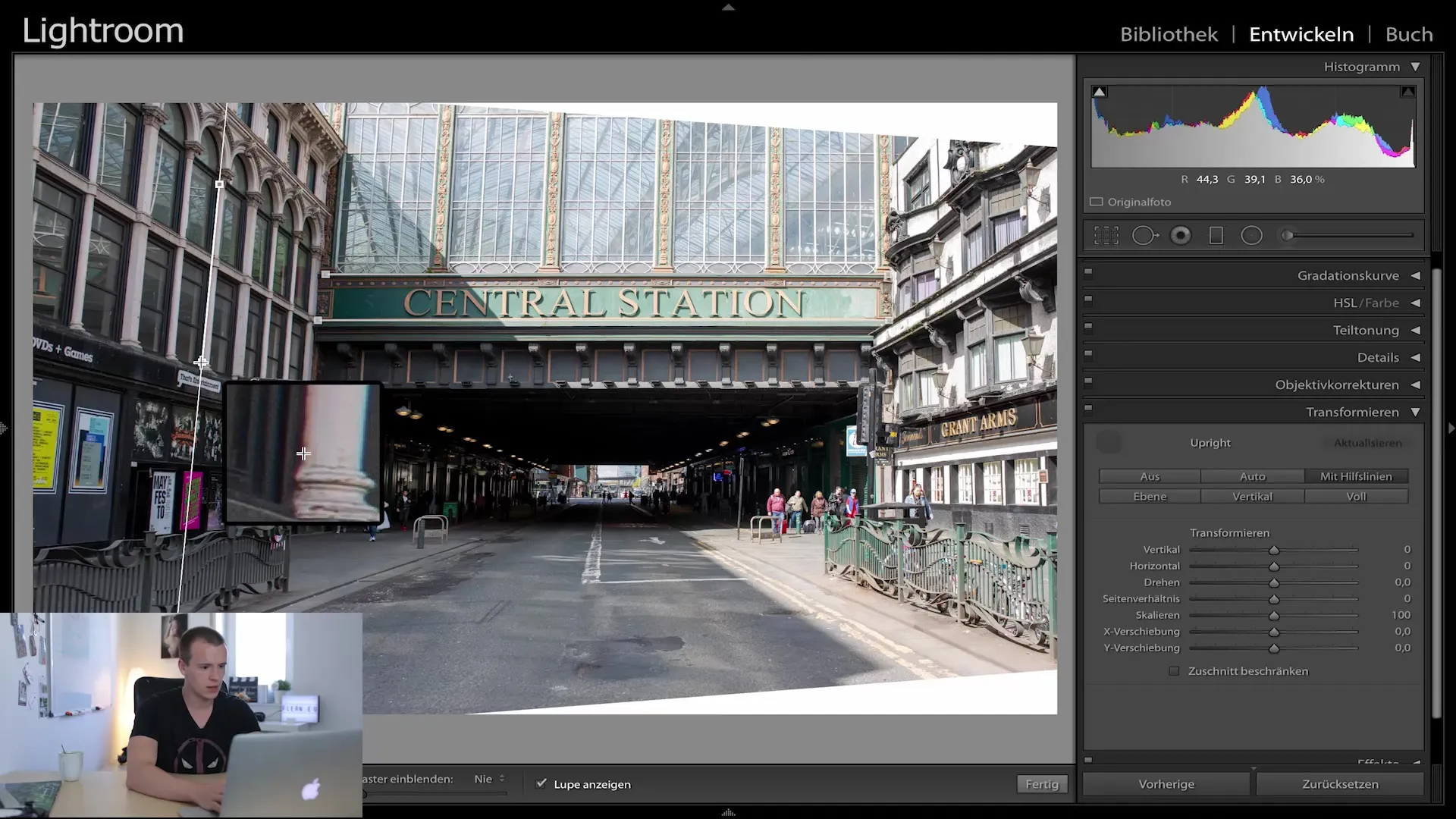The height and width of the screenshot is (819, 1456).
Task: Click the Upright guided tool circle icon
Action: (1109, 442)
